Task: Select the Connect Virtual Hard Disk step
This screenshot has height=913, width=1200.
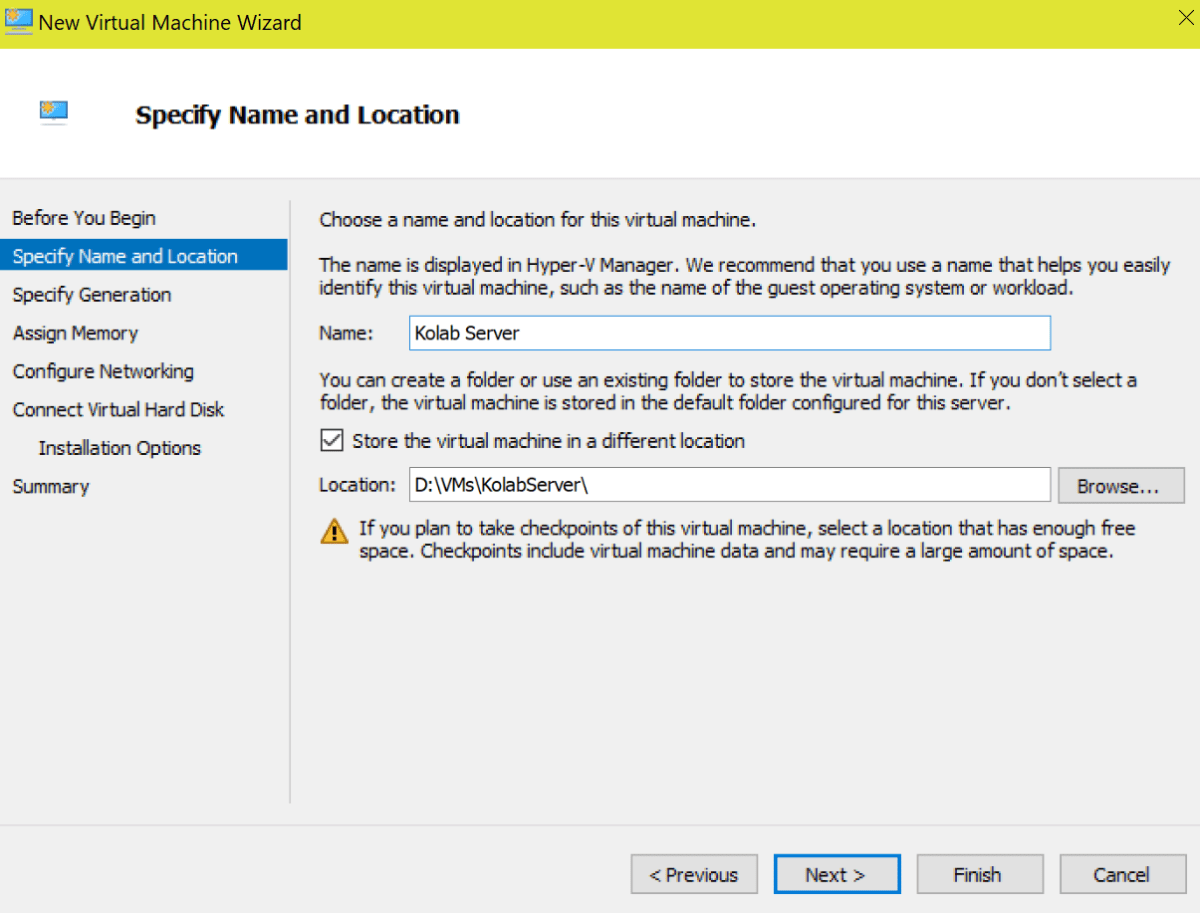Action: 117,409
